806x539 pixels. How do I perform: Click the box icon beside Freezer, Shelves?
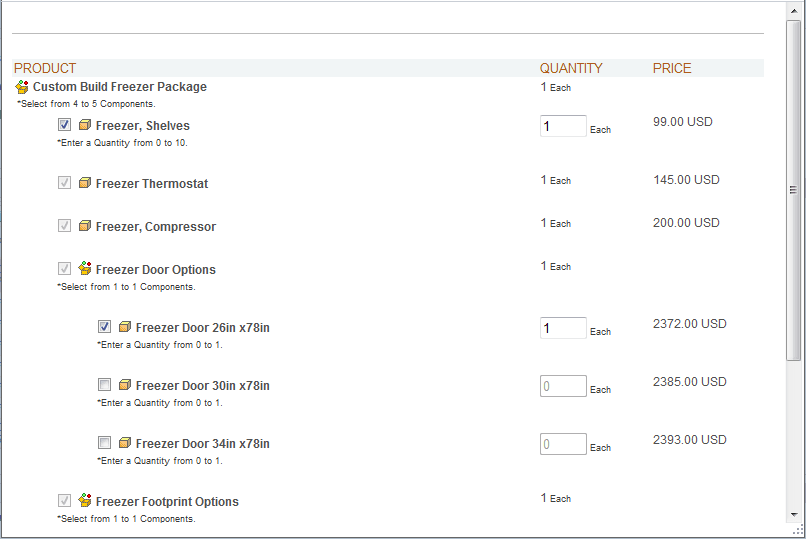point(85,125)
